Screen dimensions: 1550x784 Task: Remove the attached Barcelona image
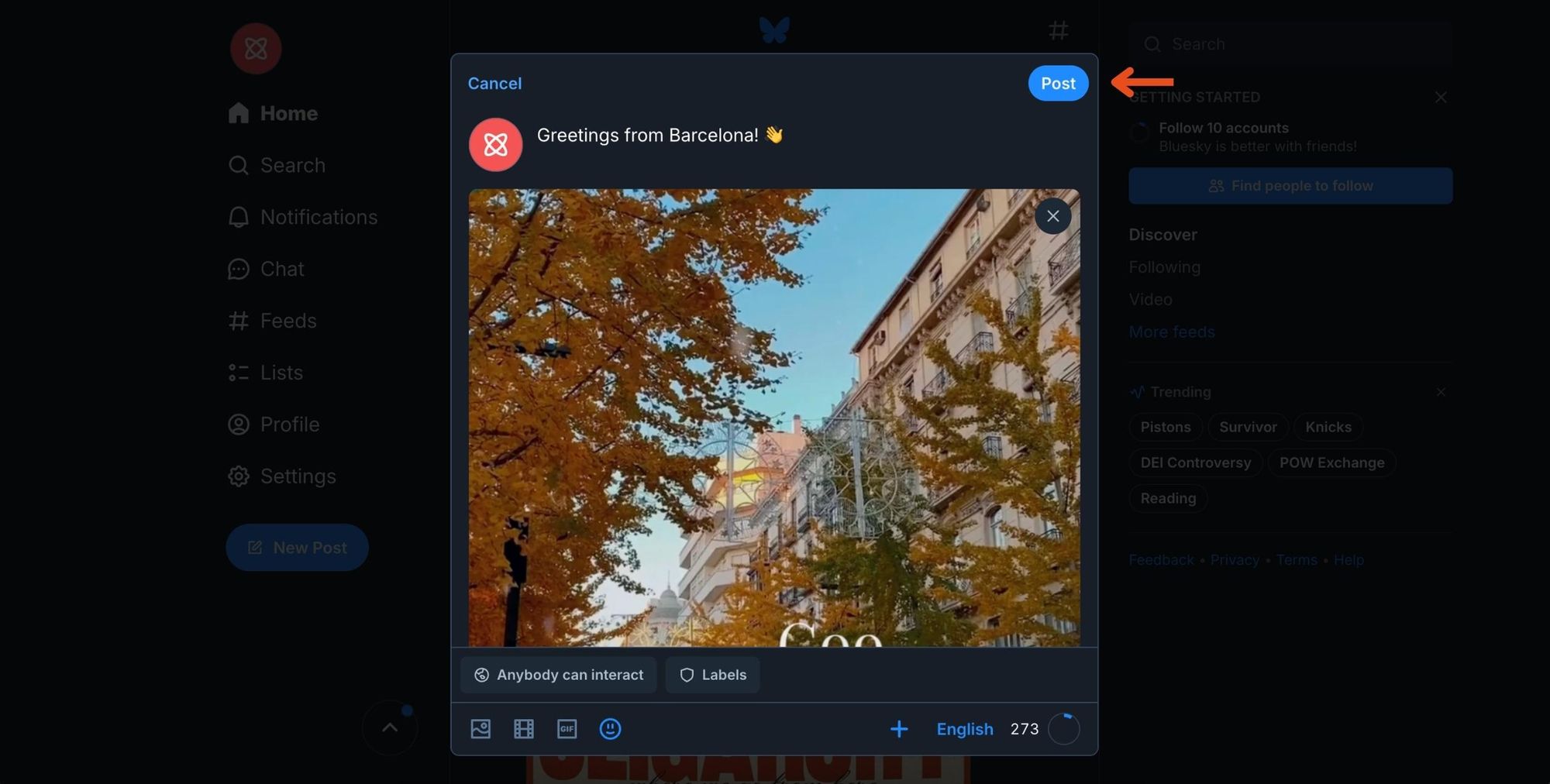pyautogui.click(x=1052, y=216)
